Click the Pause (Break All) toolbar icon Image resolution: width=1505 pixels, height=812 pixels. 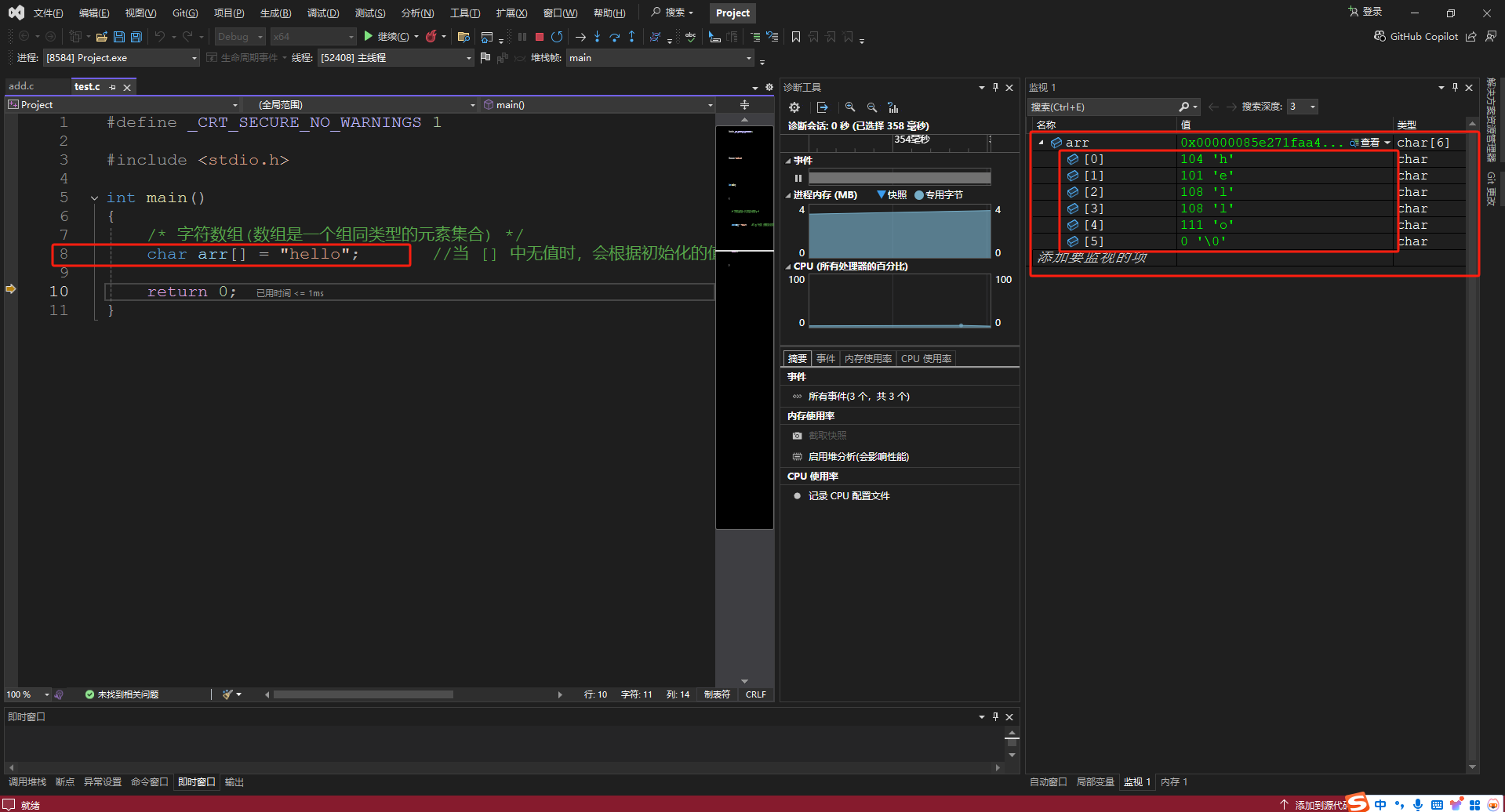[x=522, y=37]
